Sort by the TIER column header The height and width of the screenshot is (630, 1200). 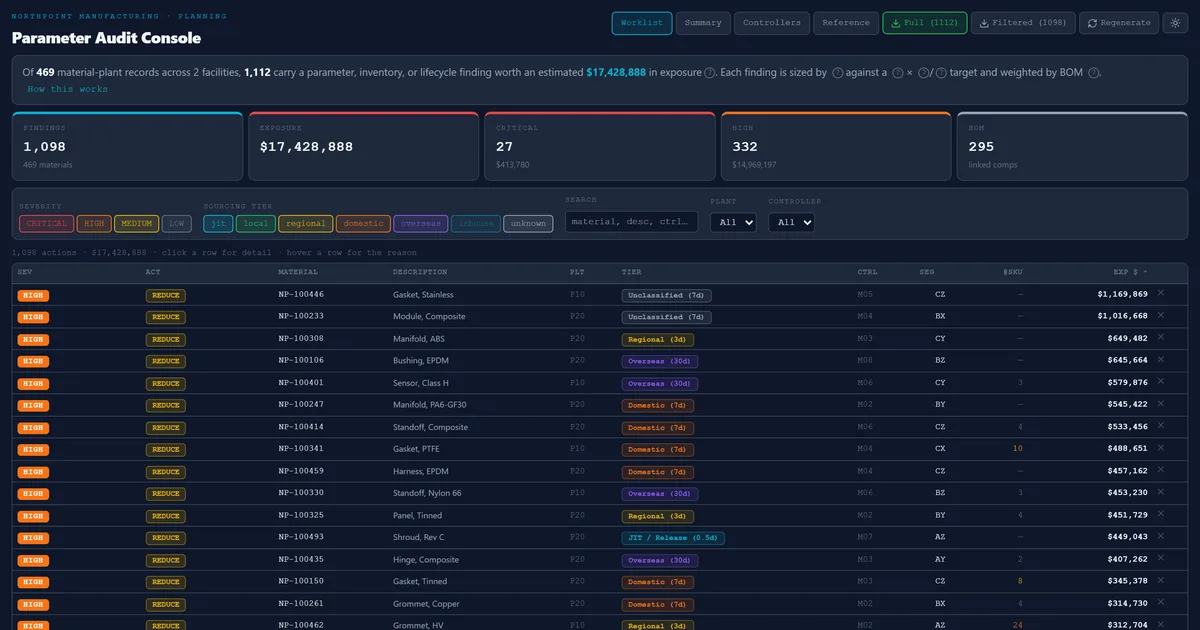coord(632,272)
